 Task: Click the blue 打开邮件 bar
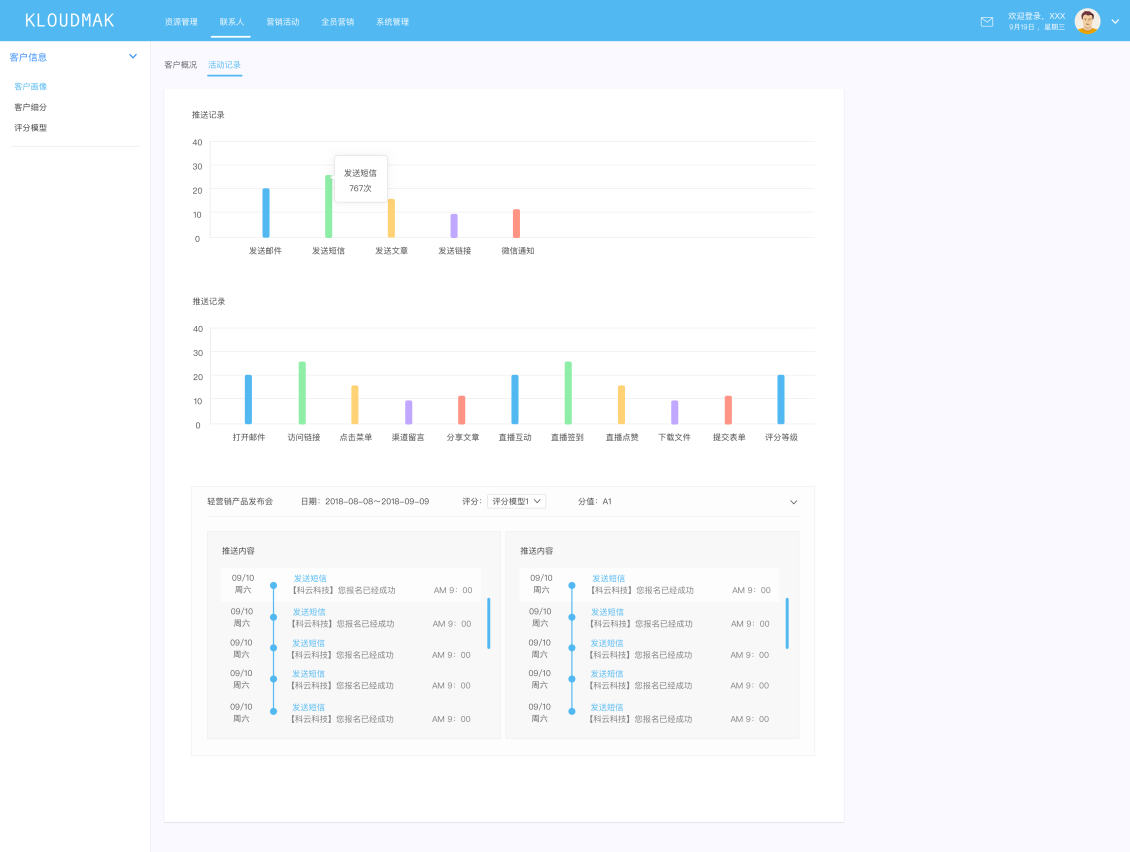[x=249, y=399]
